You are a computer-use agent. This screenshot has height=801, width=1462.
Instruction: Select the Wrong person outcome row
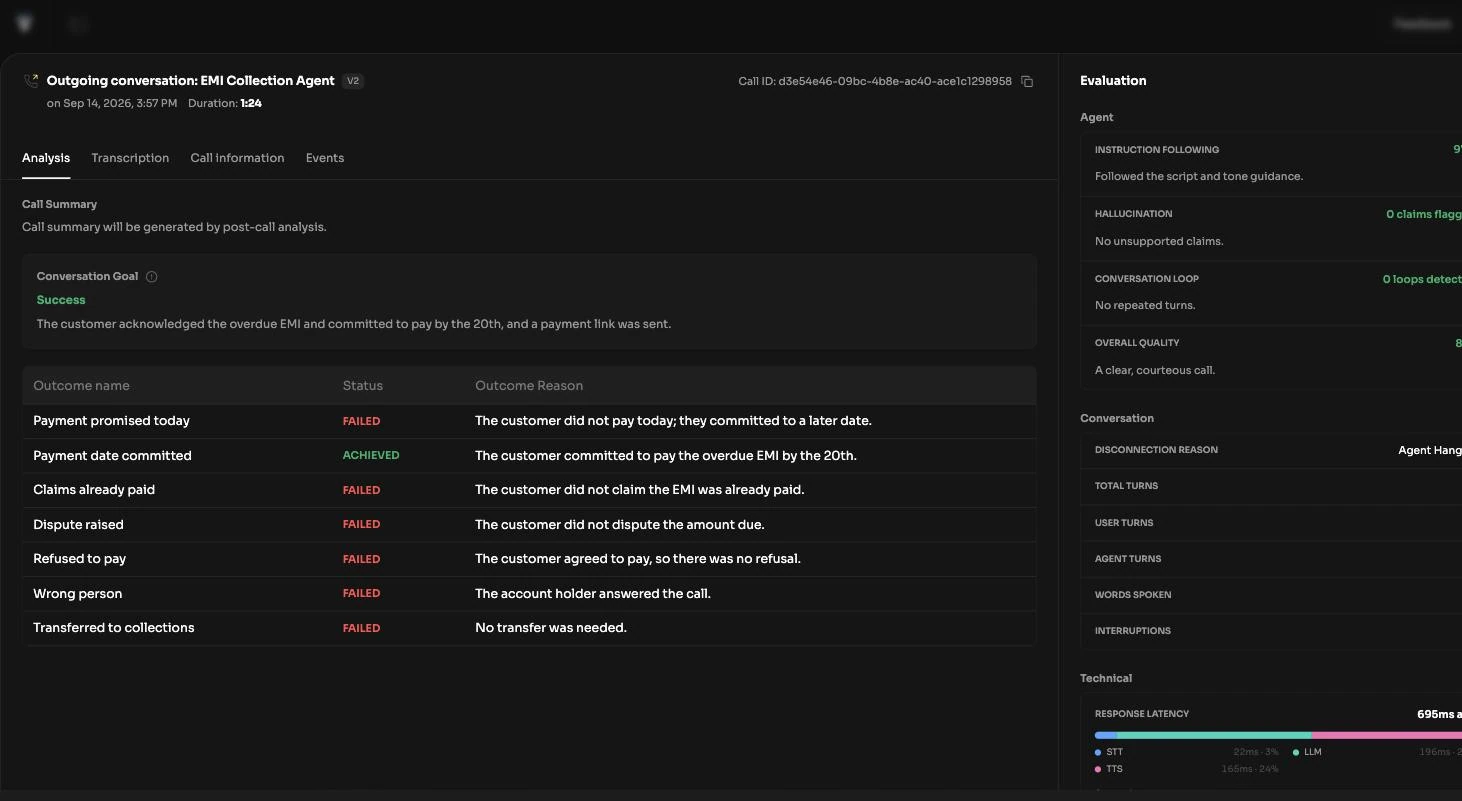point(529,593)
